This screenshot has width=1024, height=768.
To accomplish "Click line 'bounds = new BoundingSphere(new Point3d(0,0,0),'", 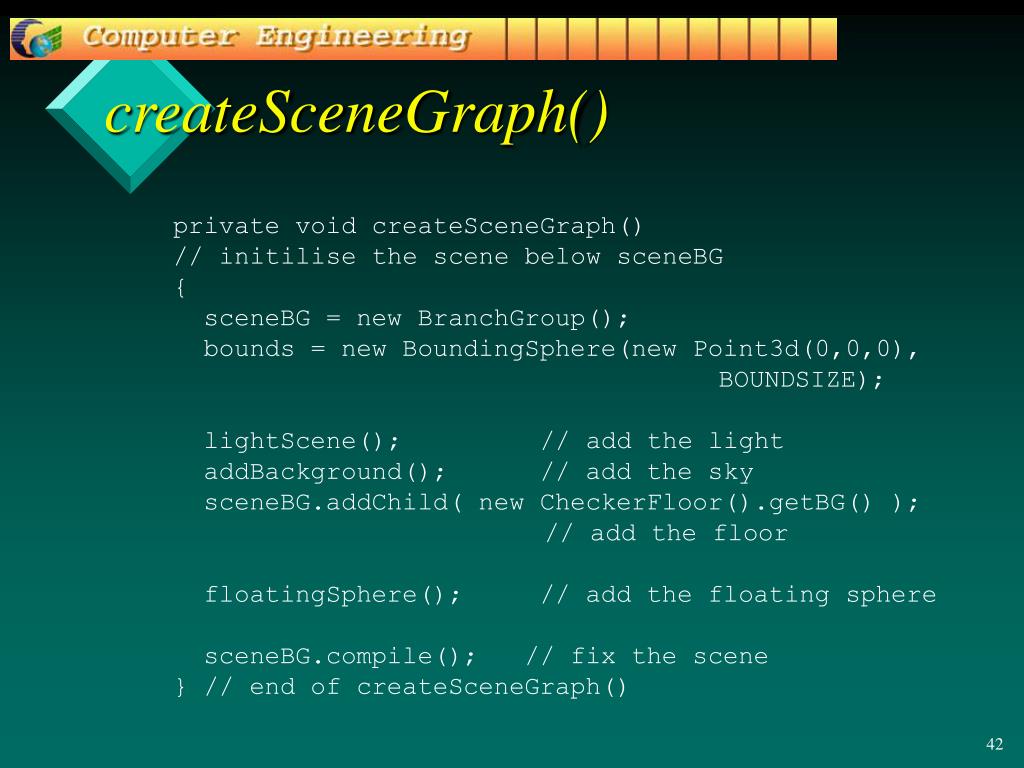I will 561,349.
